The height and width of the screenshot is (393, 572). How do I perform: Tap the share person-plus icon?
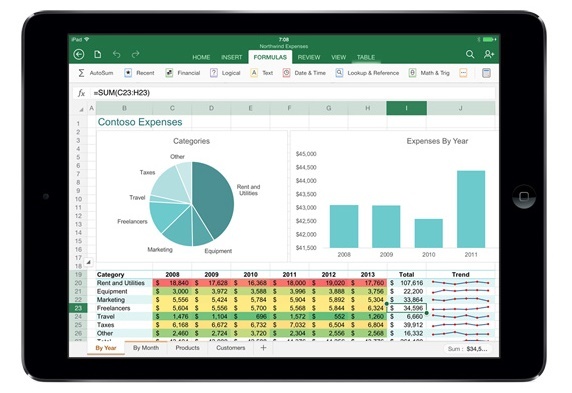click(x=488, y=54)
